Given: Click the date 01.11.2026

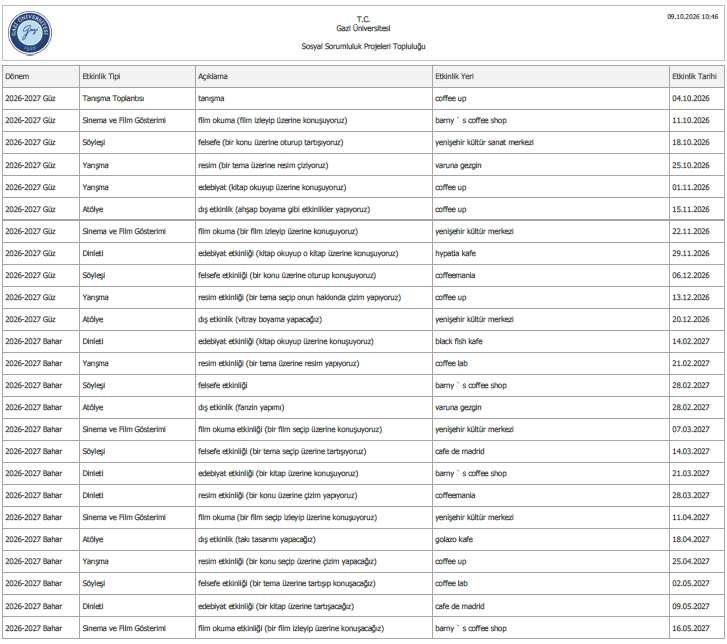Looking at the screenshot, I should 690,187.
